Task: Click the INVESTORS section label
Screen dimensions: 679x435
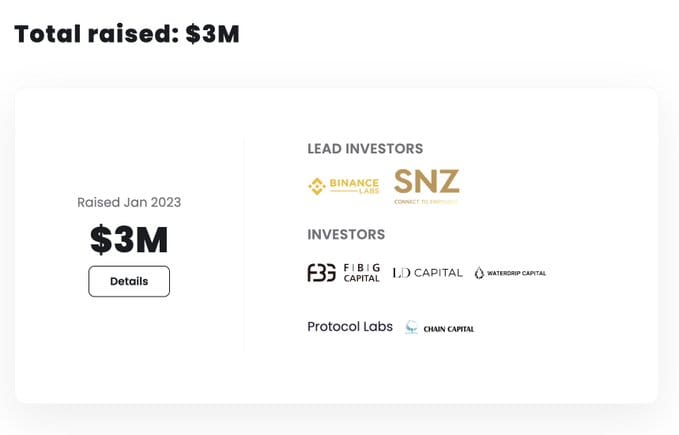Action: [x=346, y=234]
